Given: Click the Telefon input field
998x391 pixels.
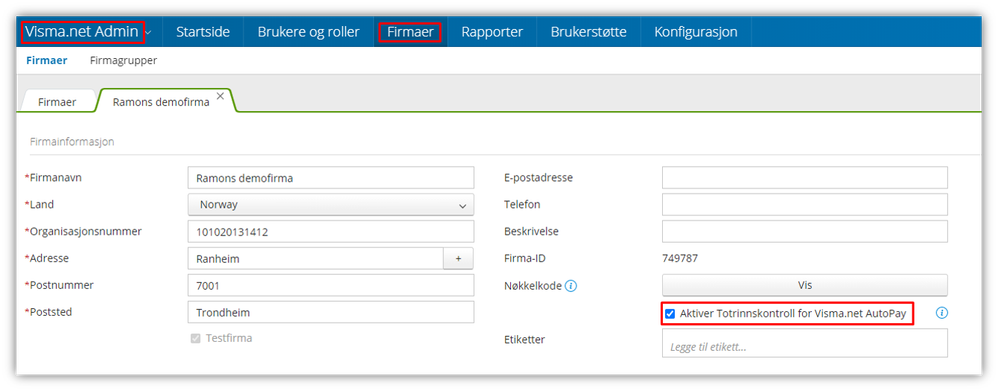Looking at the screenshot, I should (x=805, y=204).
